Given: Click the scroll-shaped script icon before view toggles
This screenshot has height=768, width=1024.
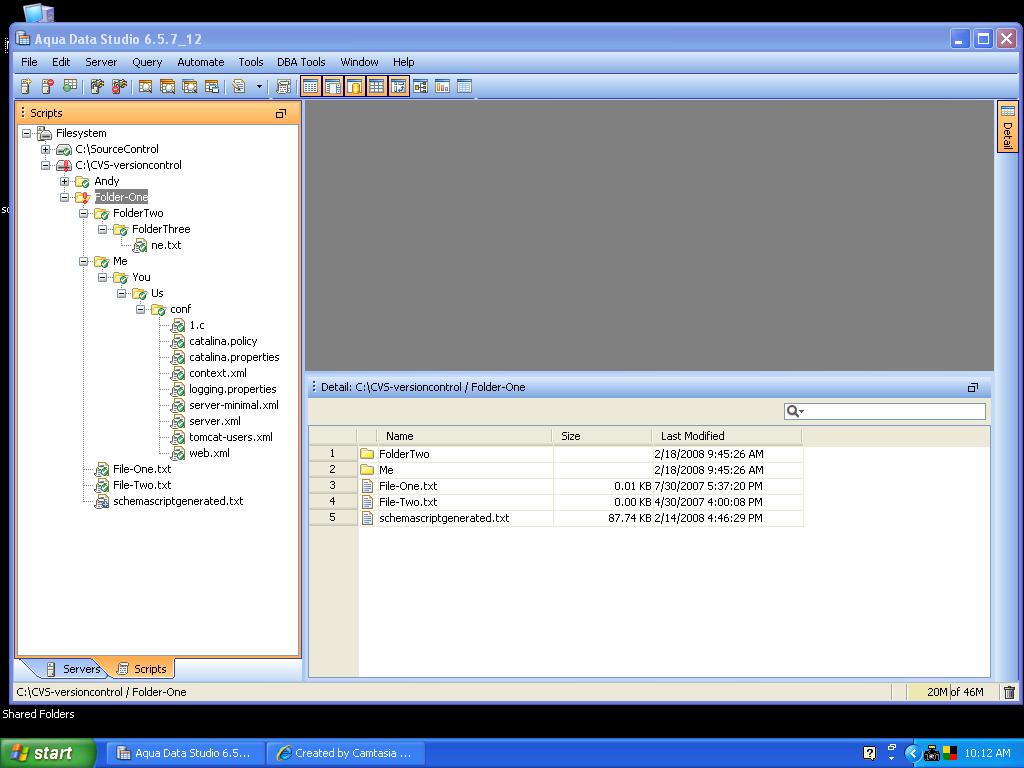Looking at the screenshot, I should 283,86.
